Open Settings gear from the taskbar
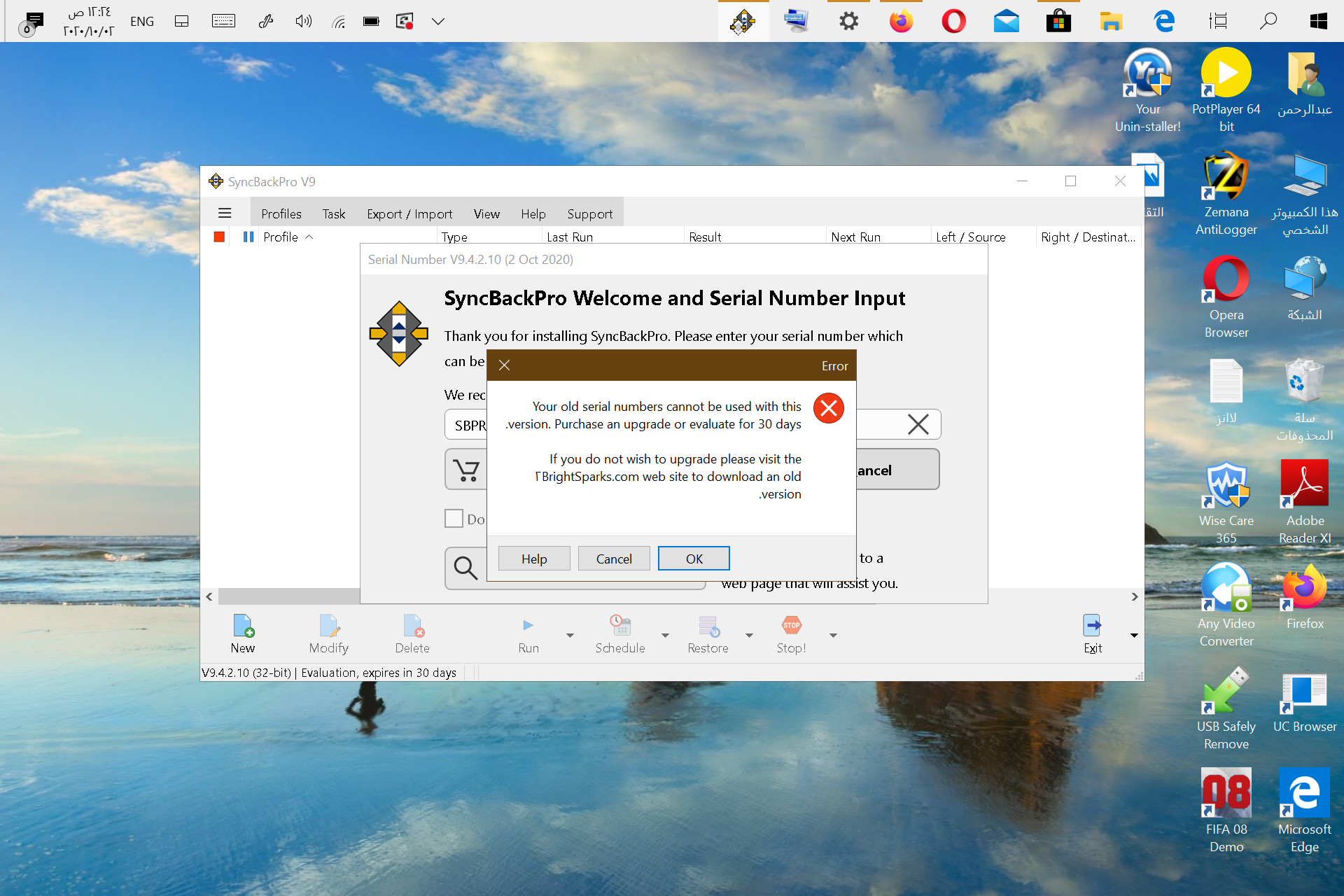The height and width of the screenshot is (896, 1344). click(x=848, y=22)
